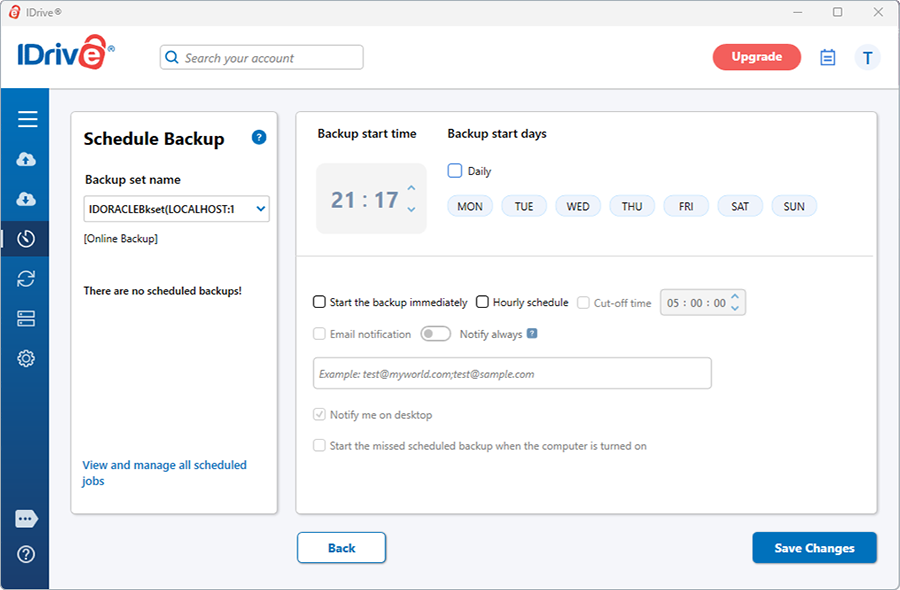Select the WED day button
The width and height of the screenshot is (900, 590).
pos(578,207)
